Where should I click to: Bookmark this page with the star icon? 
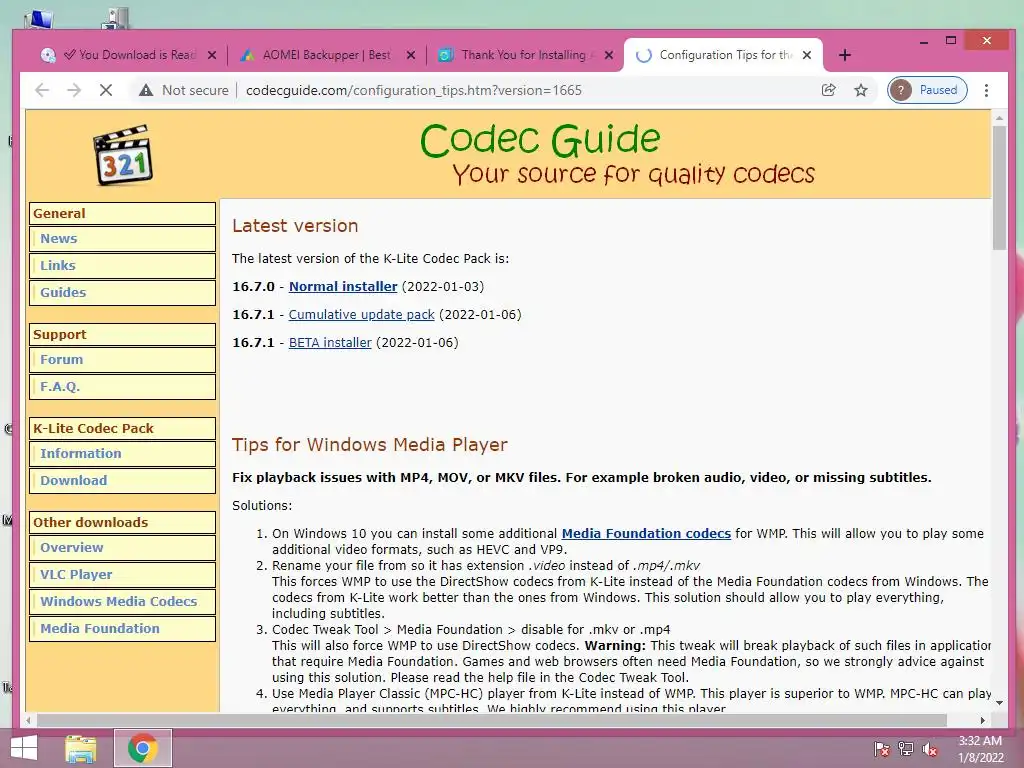861,90
